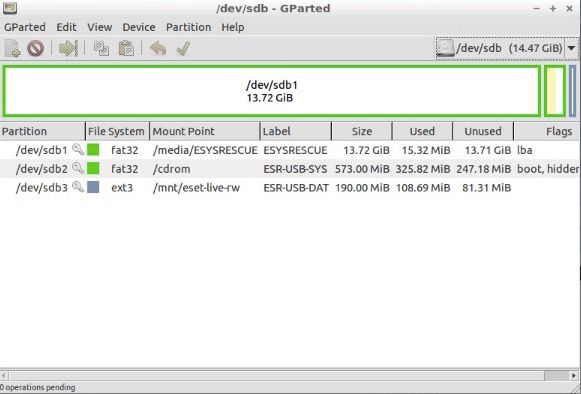Viewport: 581px width, 394px height.
Task: Click the 108.69 MiB used value
Action: [423, 188]
